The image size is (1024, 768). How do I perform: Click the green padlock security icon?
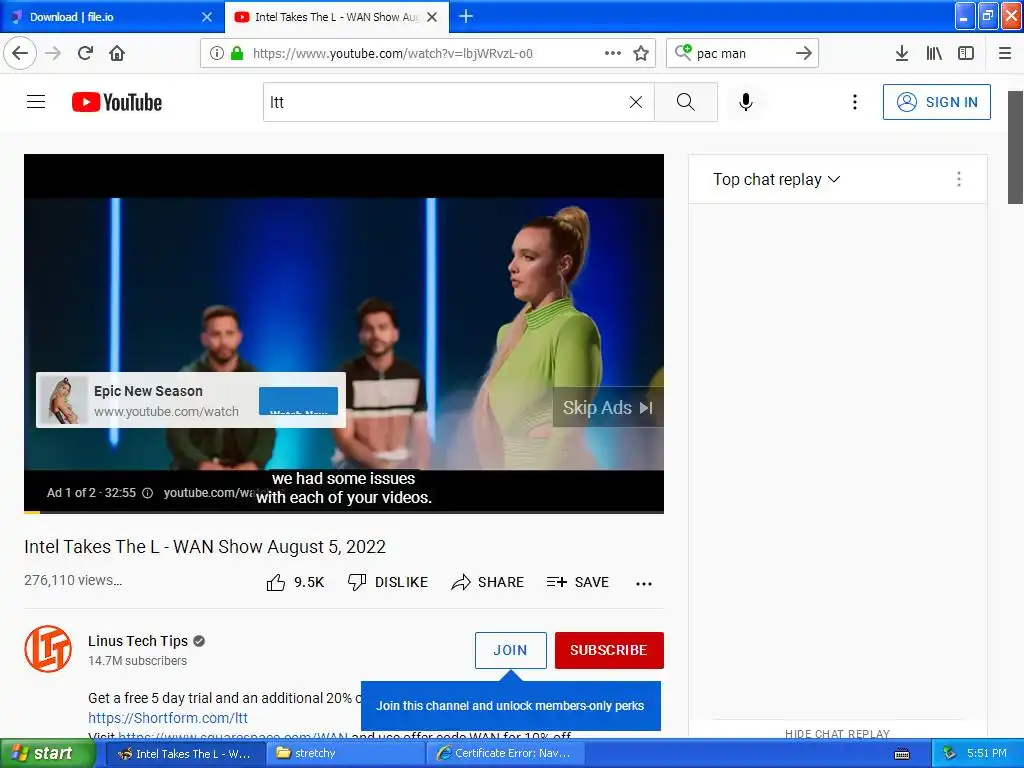(237, 54)
